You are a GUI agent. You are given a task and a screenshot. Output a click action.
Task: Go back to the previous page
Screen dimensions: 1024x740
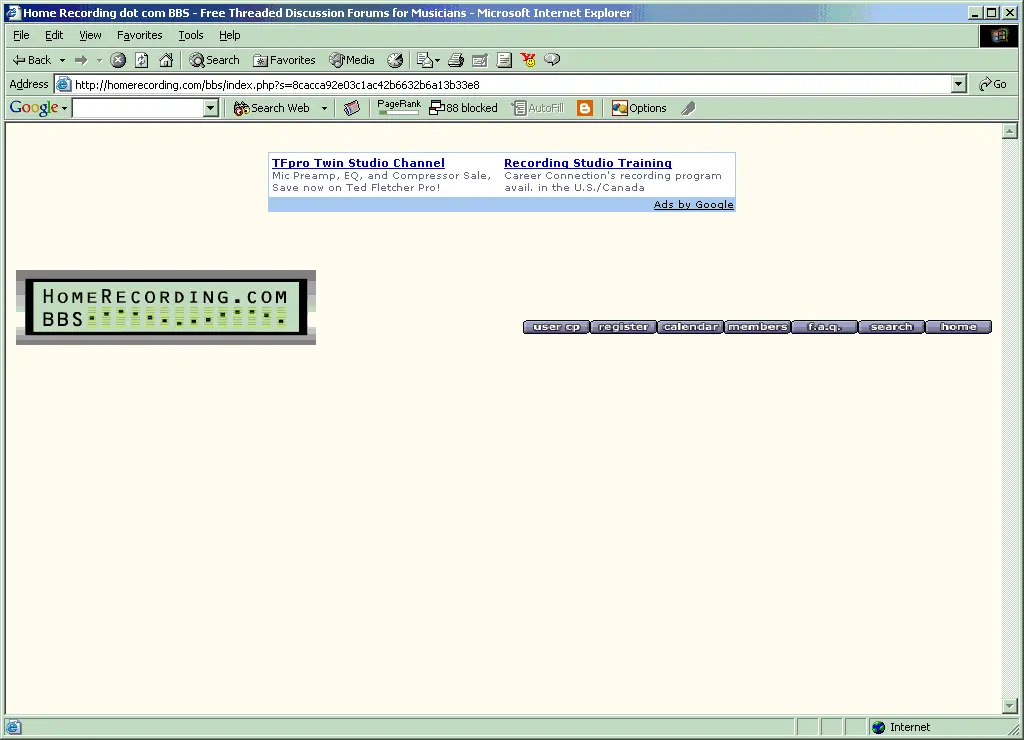(x=31, y=60)
